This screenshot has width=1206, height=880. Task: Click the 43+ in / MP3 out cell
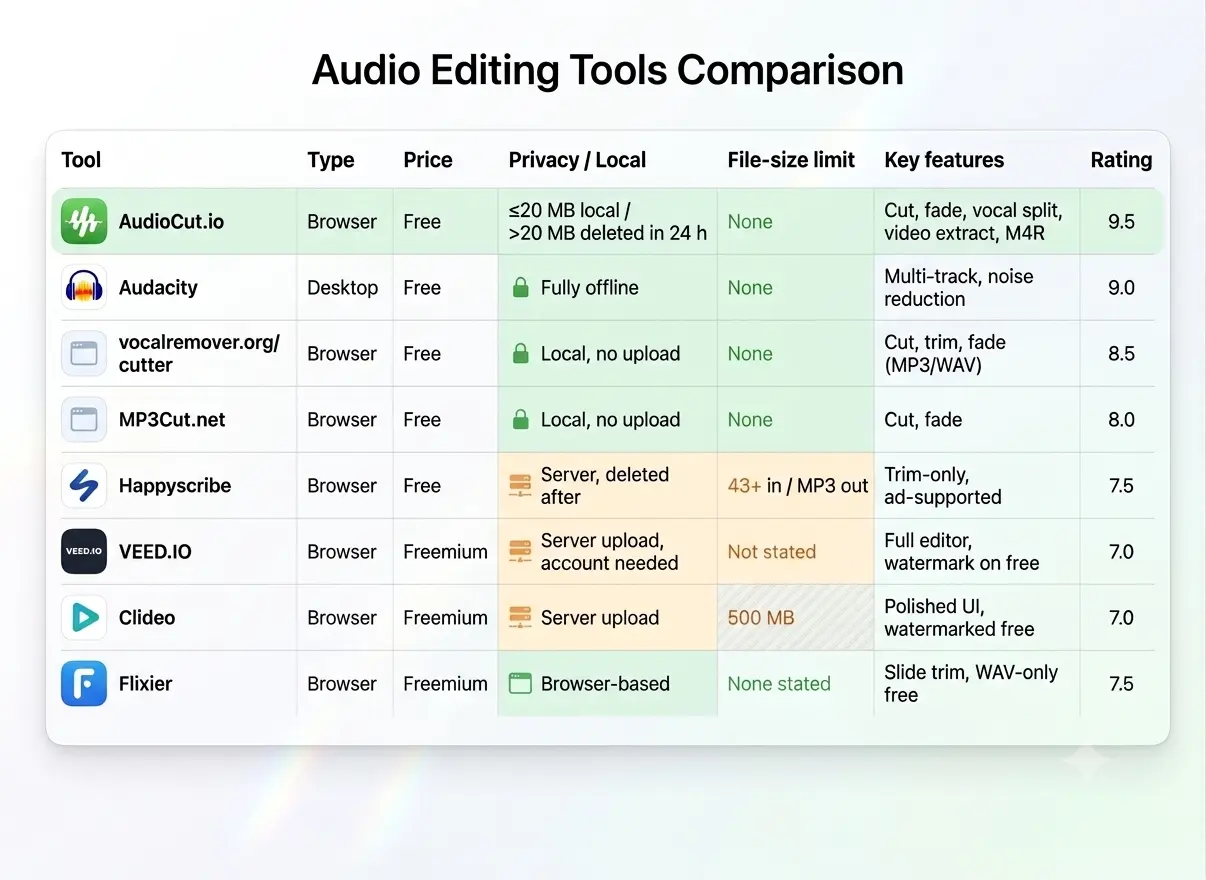pyautogui.click(x=798, y=486)
